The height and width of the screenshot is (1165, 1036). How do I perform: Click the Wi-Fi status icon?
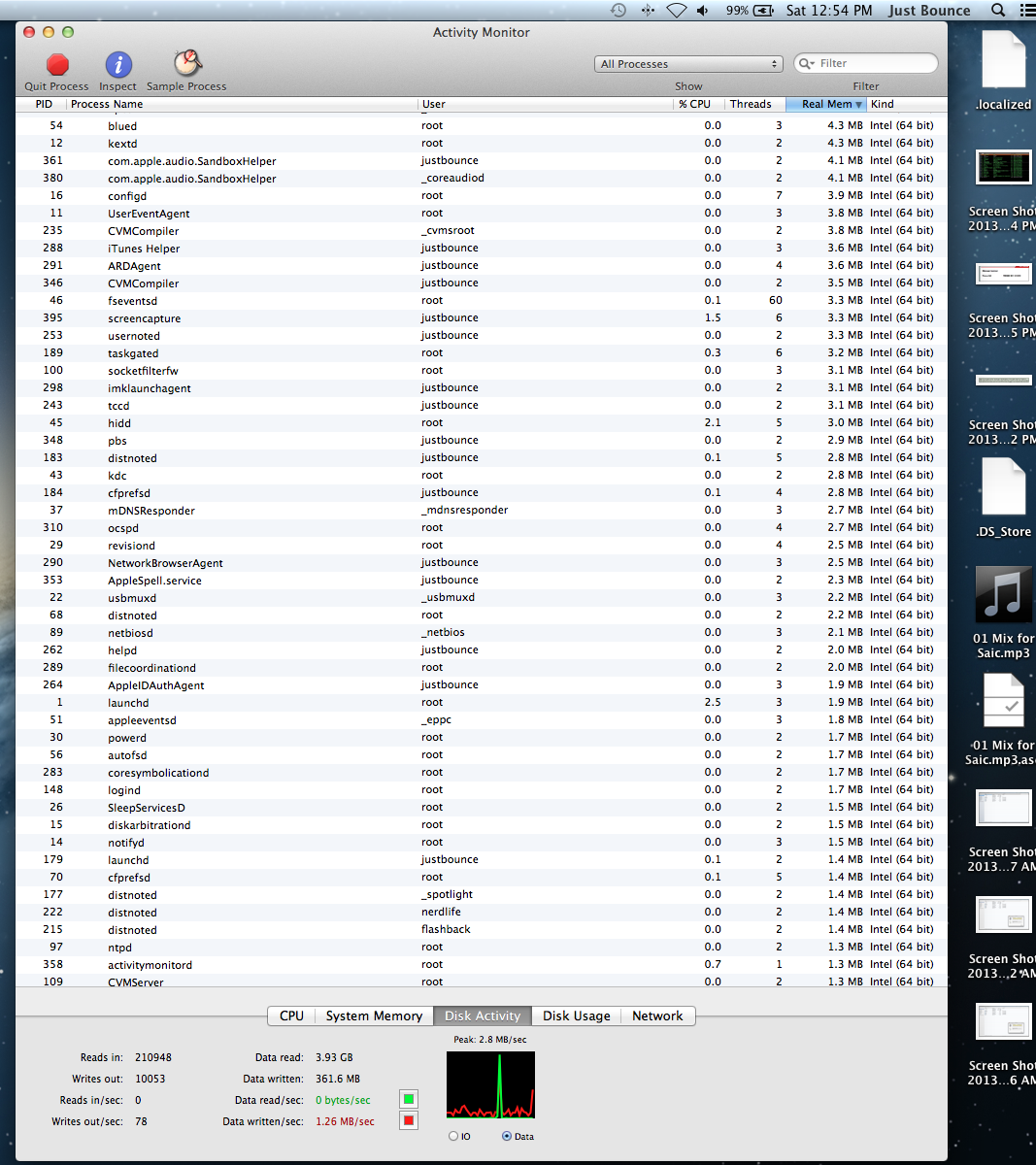pyautogui.click(x=677, y=10)
